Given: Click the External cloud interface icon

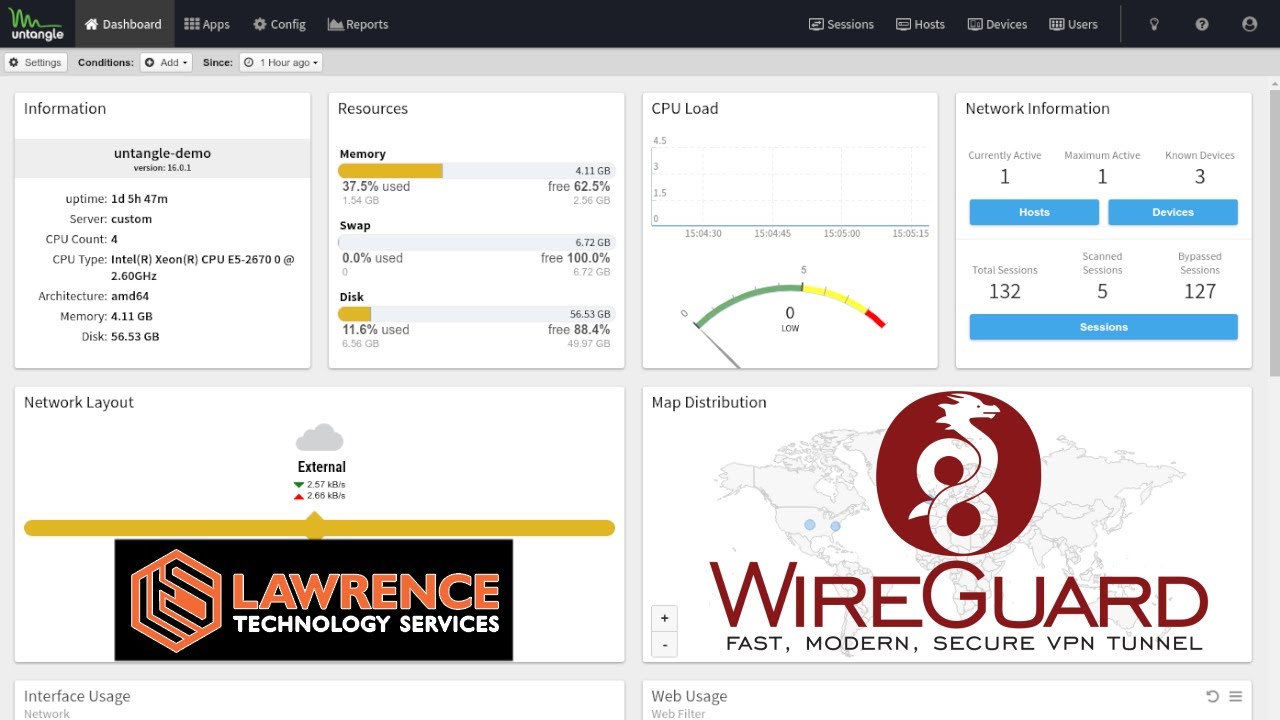Looking at the screenshot, I should (x=320, y=438).
